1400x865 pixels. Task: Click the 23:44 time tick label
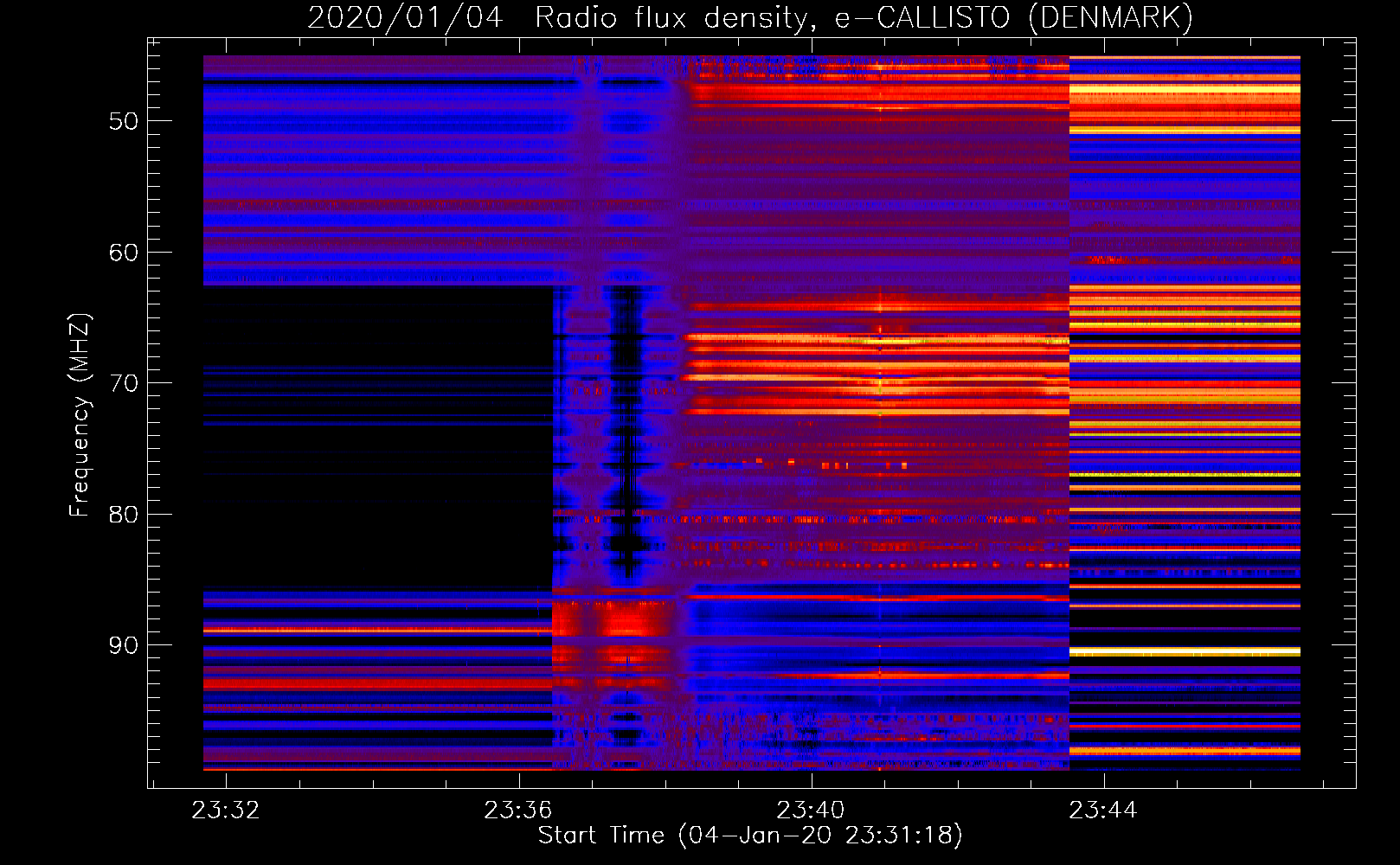1102,811
